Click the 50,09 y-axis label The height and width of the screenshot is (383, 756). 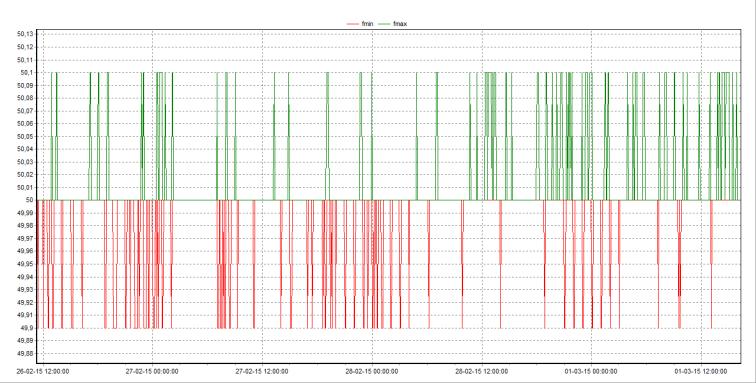pyautogui.click(x=25, y=85)
